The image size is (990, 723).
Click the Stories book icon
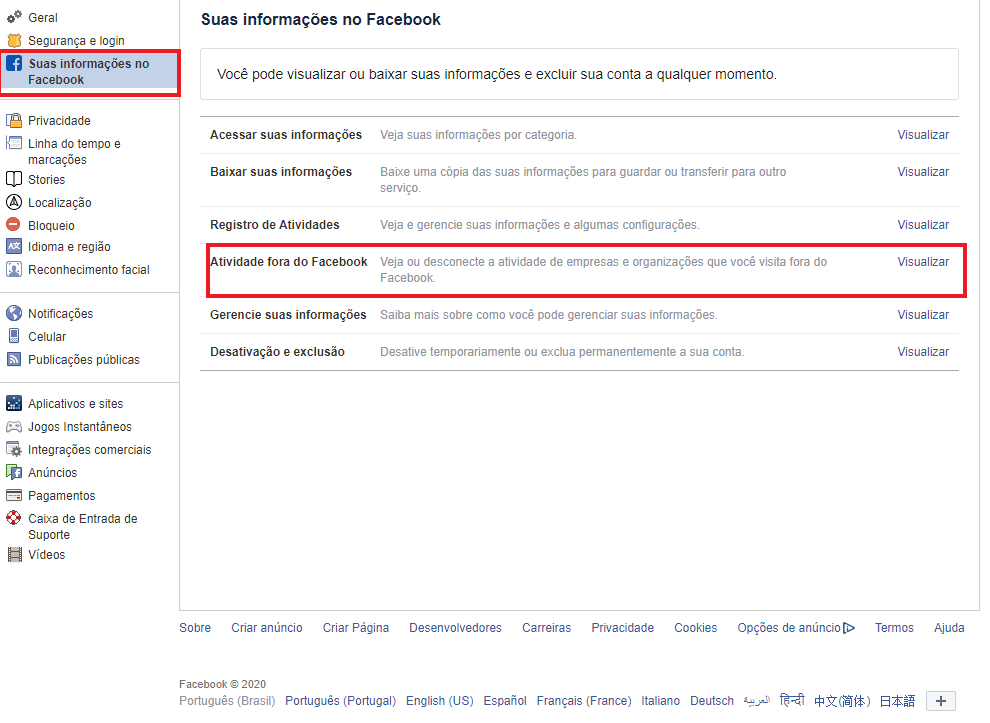click(14, 179)
